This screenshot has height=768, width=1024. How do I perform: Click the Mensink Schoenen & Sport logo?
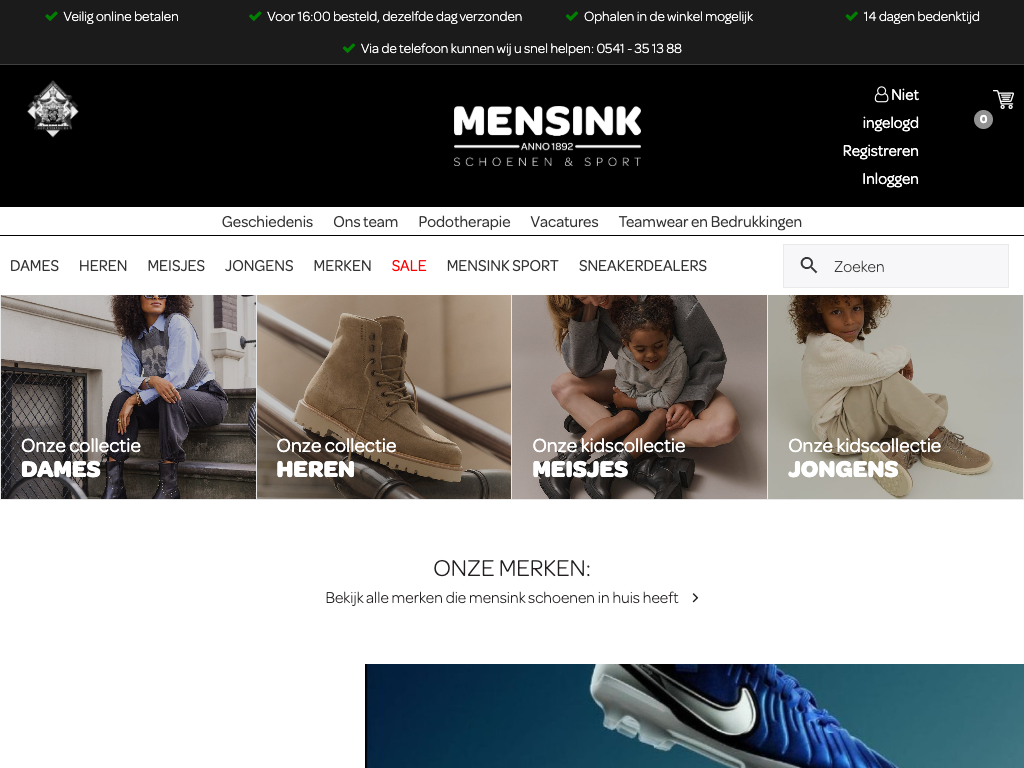pyautogui.click(x=547, y=136)
